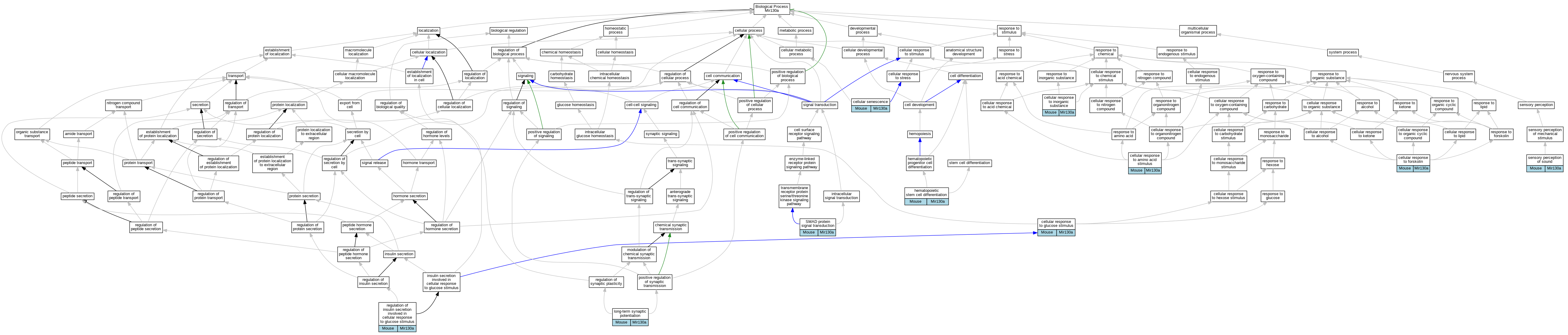This screenshot has height=335, width=1568.
Task: Click the 'response to stress' node
Action: click(1009, 52)
